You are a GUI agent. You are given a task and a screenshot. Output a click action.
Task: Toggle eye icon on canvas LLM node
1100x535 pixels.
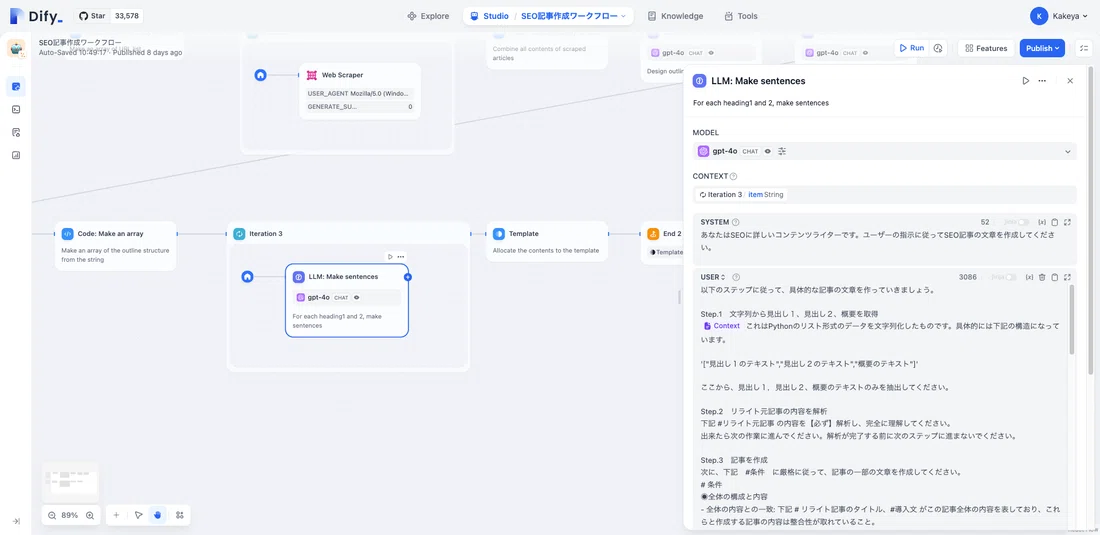coord(356,297)
